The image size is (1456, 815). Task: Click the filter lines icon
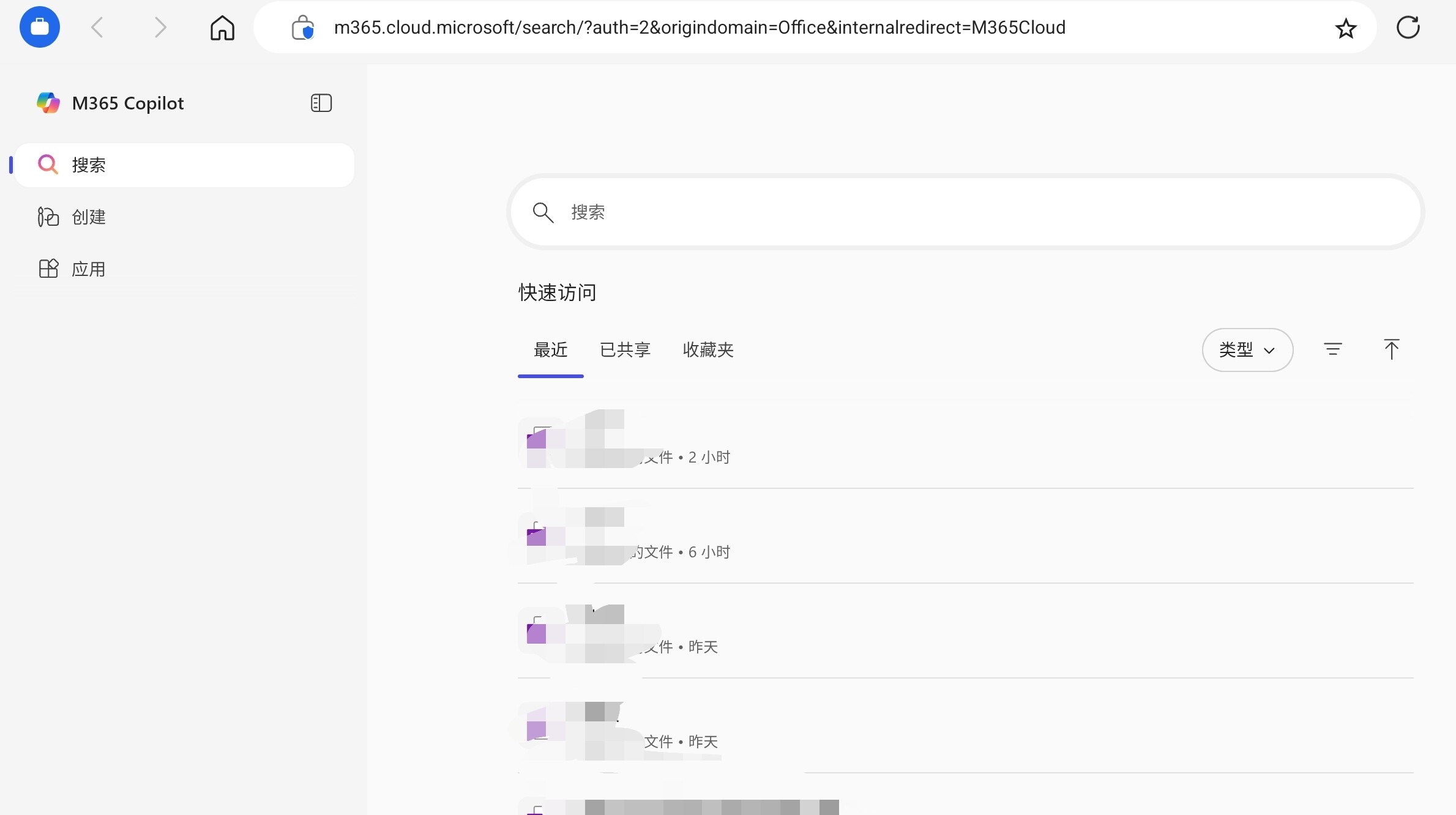point(1332,349)
